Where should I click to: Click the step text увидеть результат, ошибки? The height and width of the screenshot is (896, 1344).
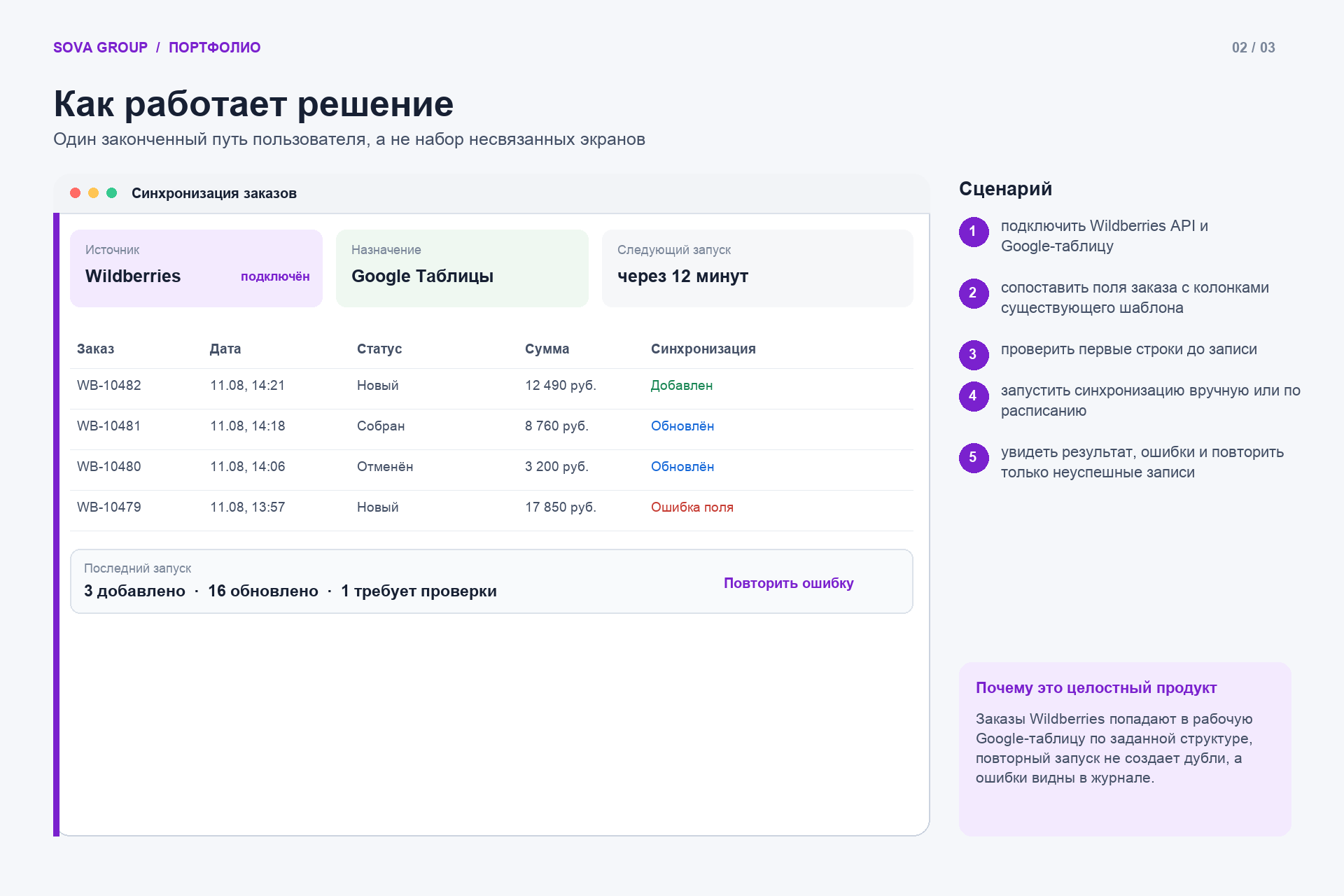coord(1142,462)
